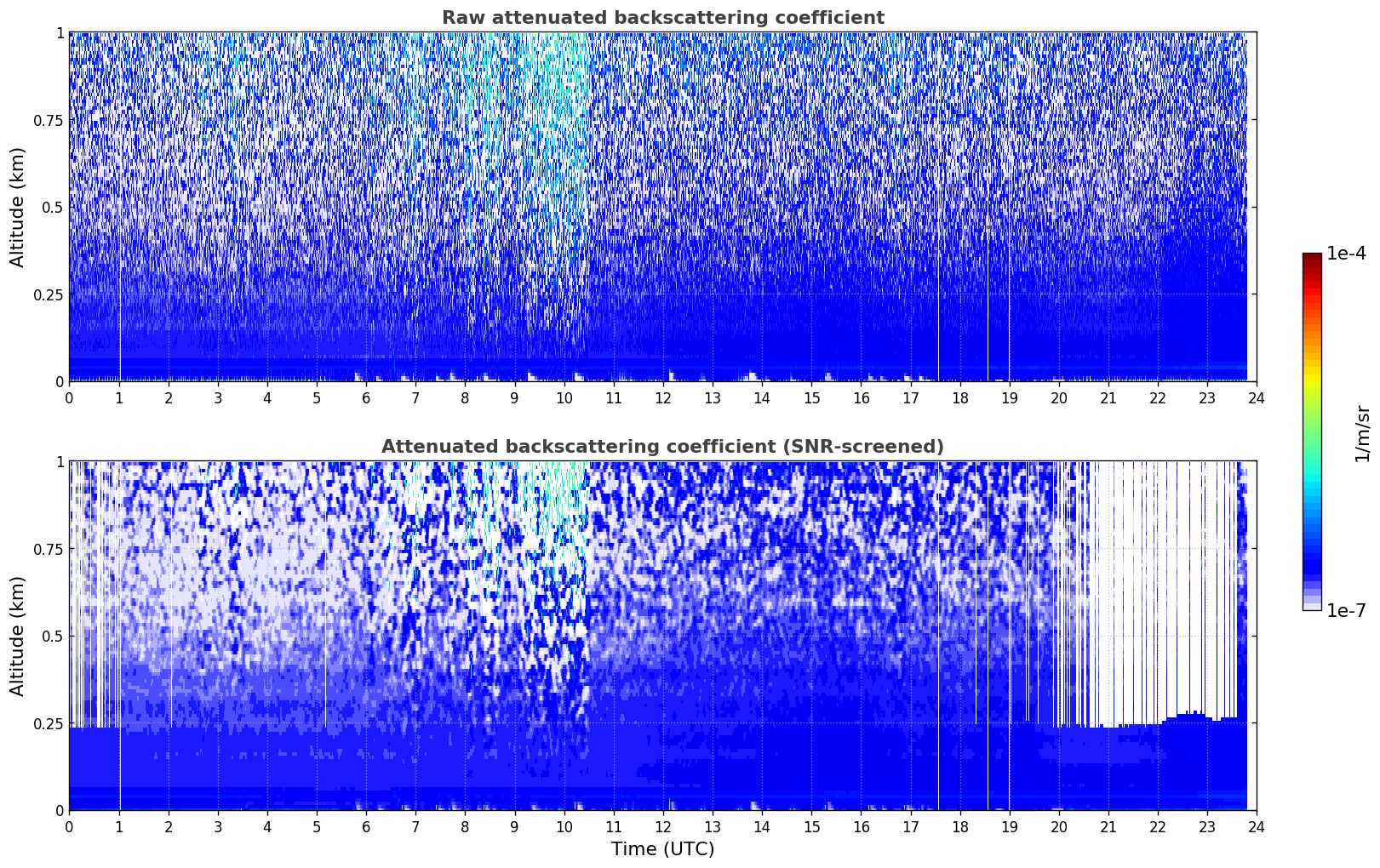Click the white bottom end of the colorbar
This screenshot has width=1380, height=868.
click(x=1312, y=607)
